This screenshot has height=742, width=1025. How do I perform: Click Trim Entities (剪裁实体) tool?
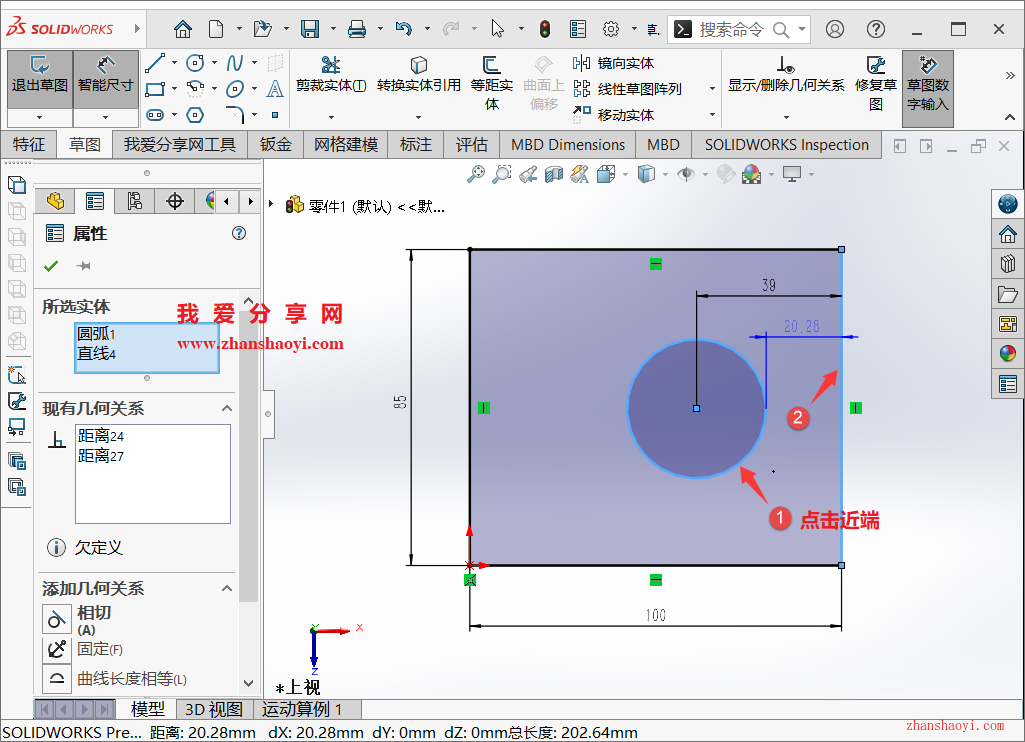(331, 75)
